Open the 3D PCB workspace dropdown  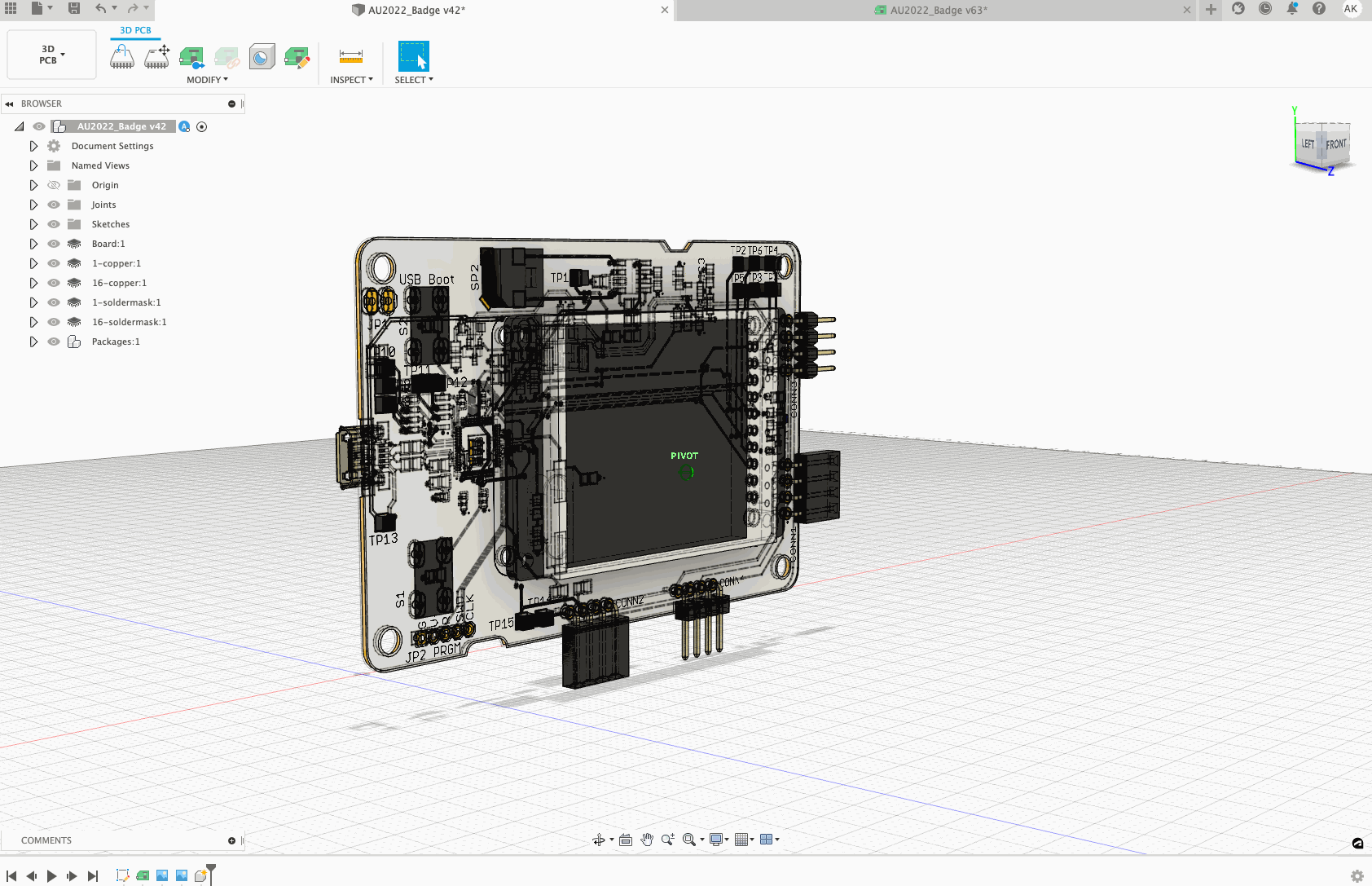[51, 55]
